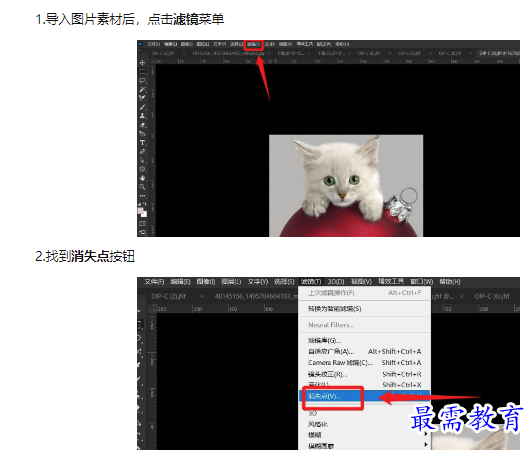Image resolution: width=532 pixels, height=450 pixels.
Task: Choose 自适应广角(A)... menu entry
Action: click(x=365, y=352)
